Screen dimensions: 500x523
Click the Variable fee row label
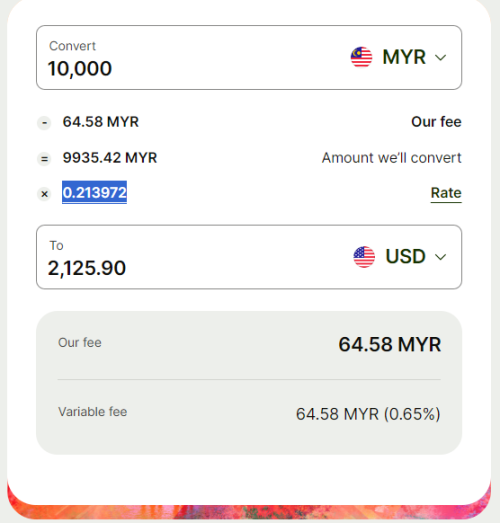[x=92, y=412]
